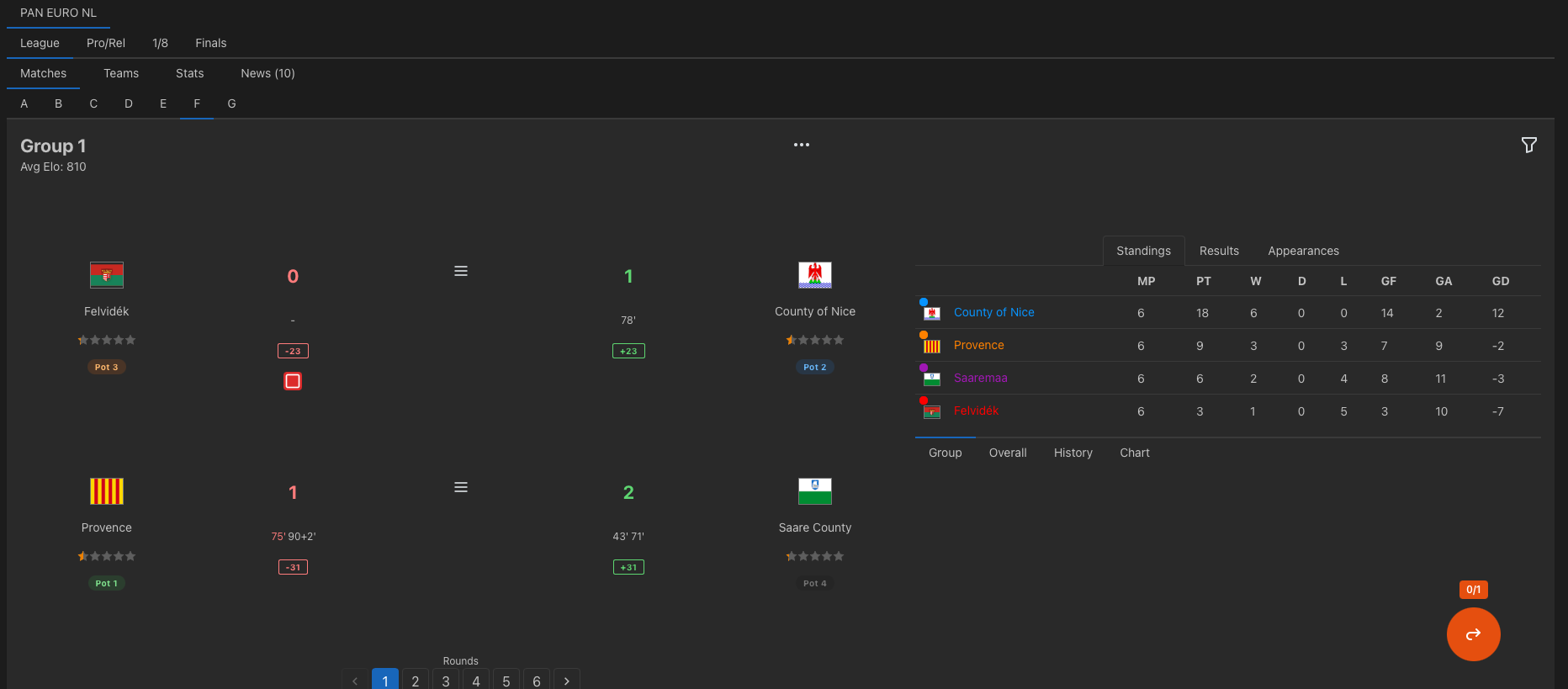Select the Overall standings view tab
The height and width of the screenshot is (689, 1568).
(1008, 453)
